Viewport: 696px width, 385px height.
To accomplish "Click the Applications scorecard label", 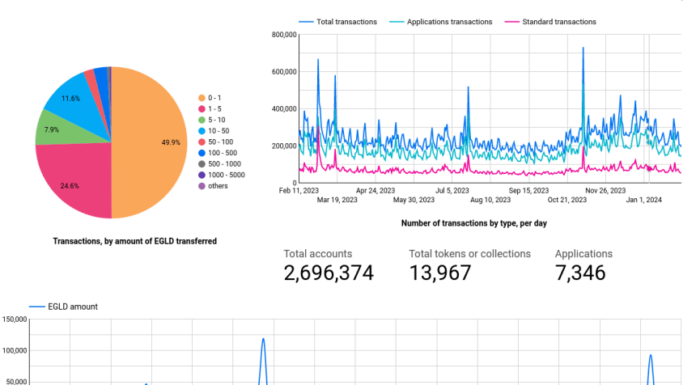I will click(x=584, y=254).
